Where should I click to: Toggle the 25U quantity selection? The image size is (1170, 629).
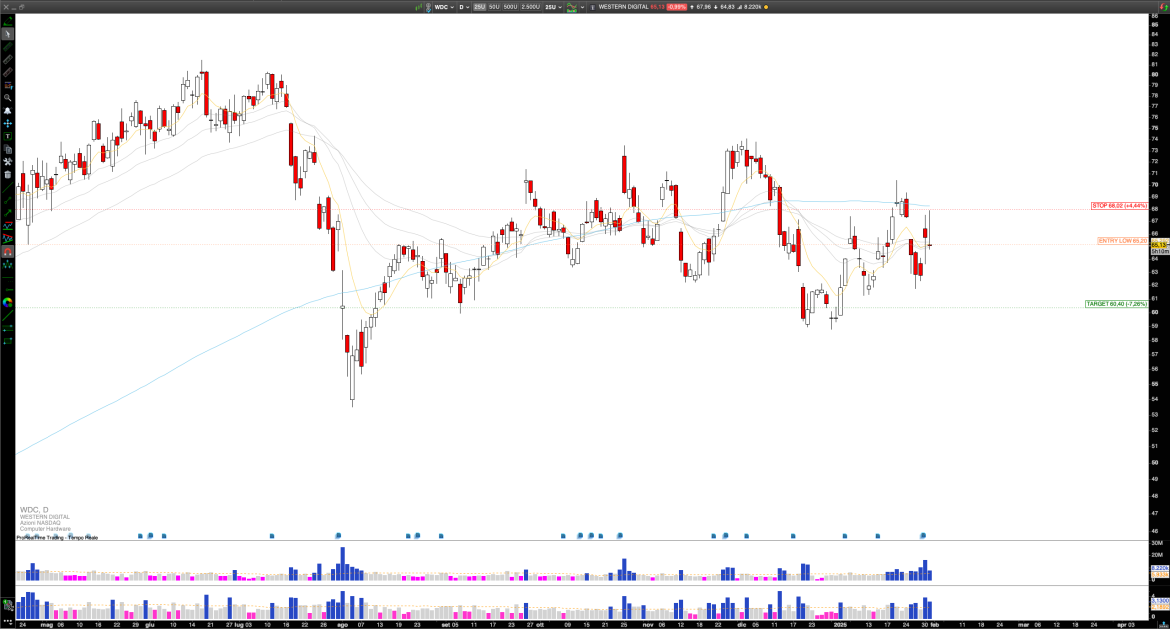click(x=480, y=7)
